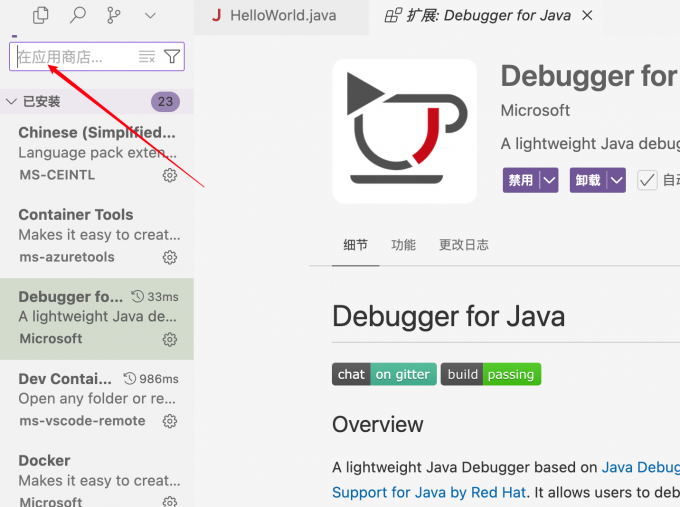Expand the additional views chevron in sidebar
680x507 pixels.
point(150,15)
